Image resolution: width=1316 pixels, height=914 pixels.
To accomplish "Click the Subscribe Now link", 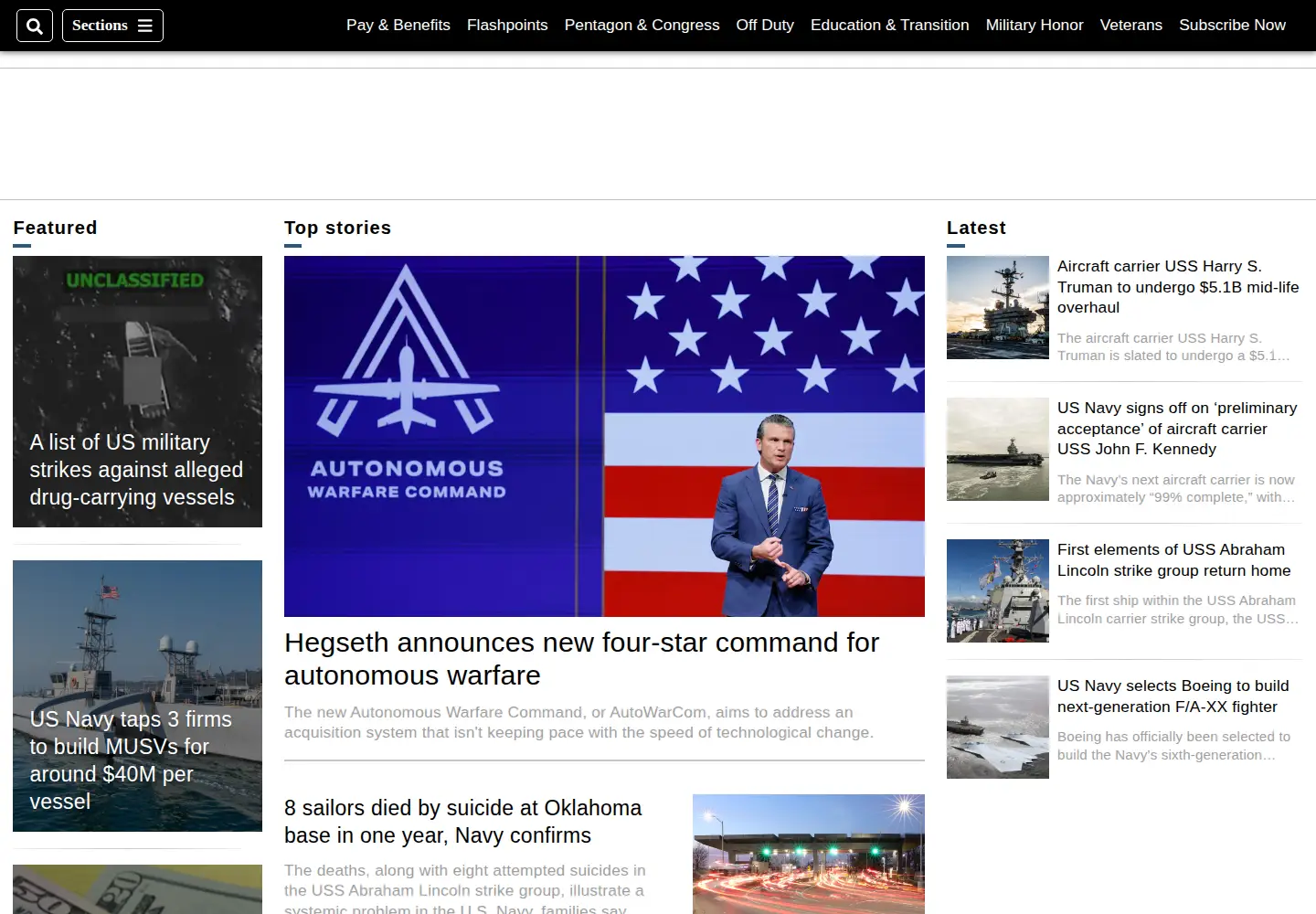I will (1232, 26).
